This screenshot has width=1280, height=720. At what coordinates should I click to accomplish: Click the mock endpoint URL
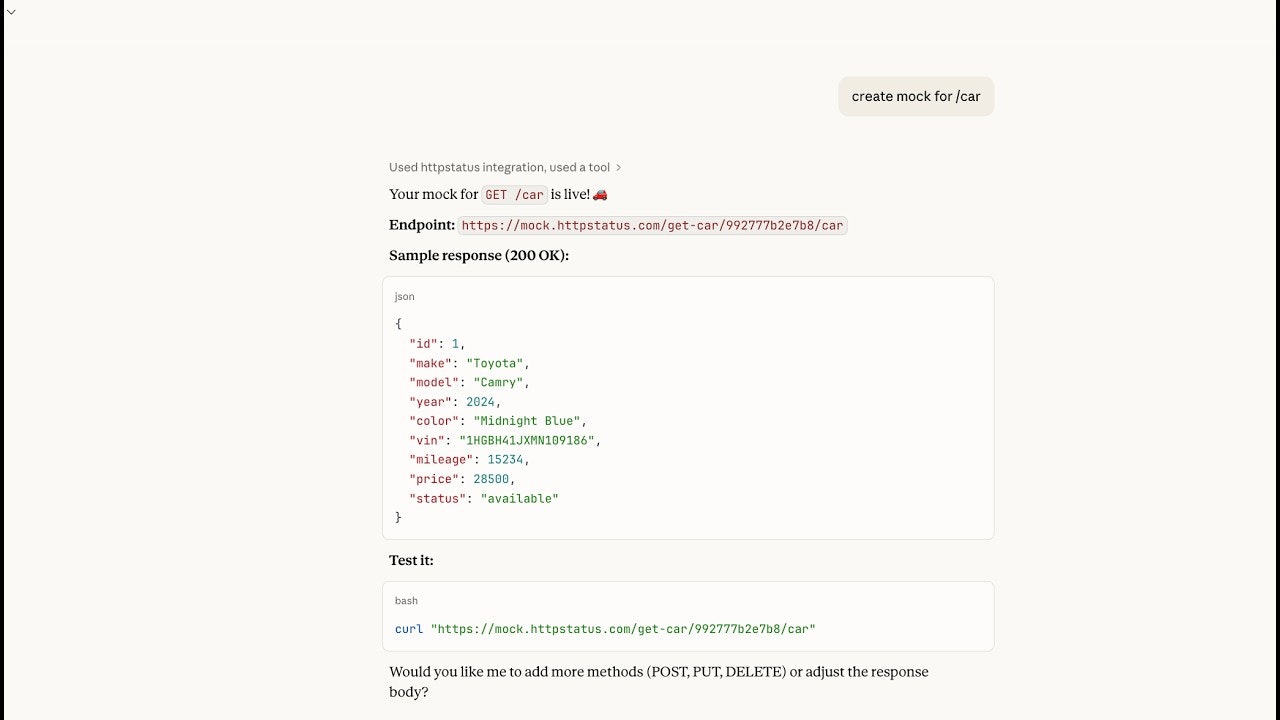tap(652, 225)
